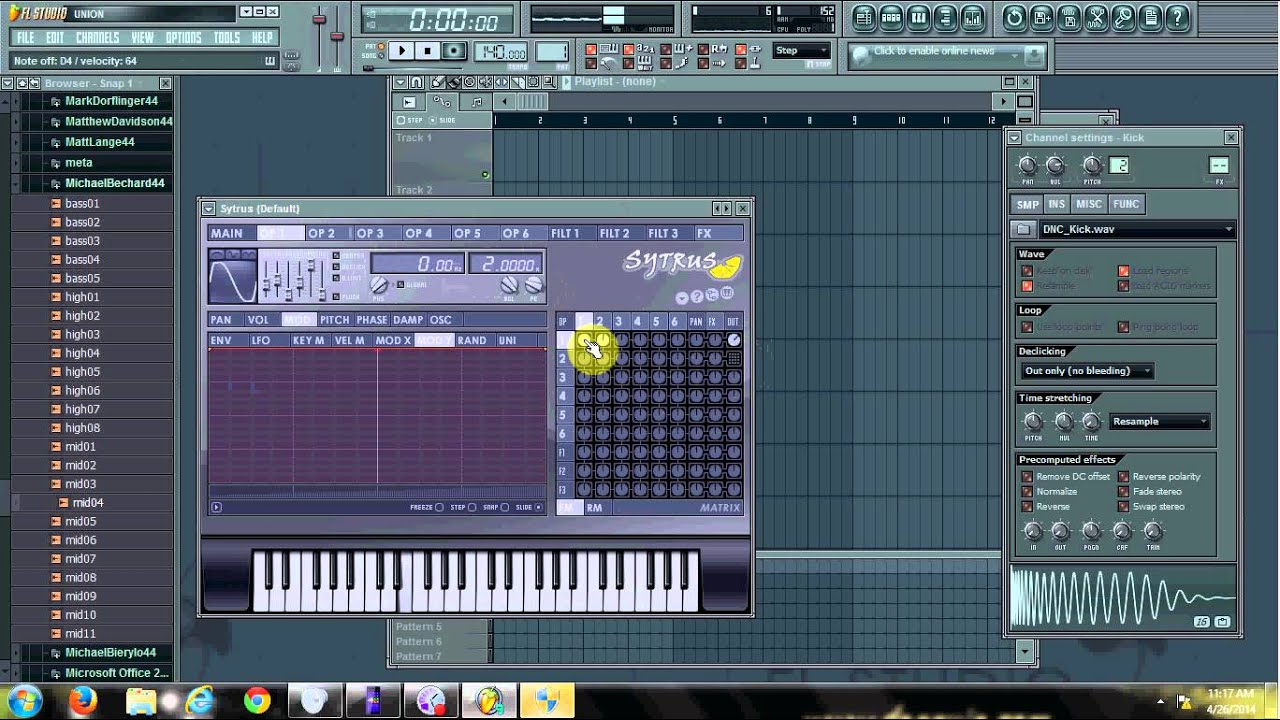Open the Piano Roll view icon
The width and height of the screenshot is (1280, 720).
click(x=918, y=17)
